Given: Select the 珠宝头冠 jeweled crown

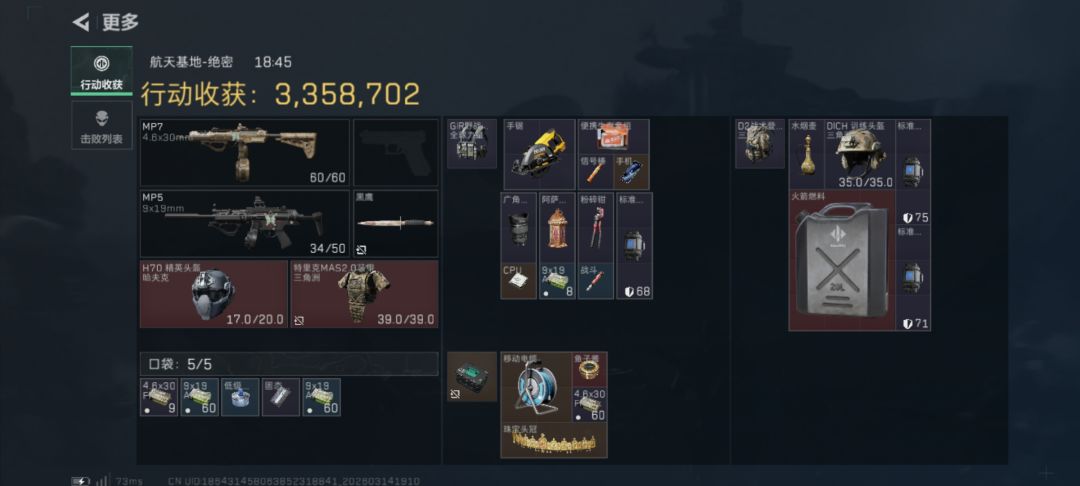Looking at the screenshot, I should (554, 441).
